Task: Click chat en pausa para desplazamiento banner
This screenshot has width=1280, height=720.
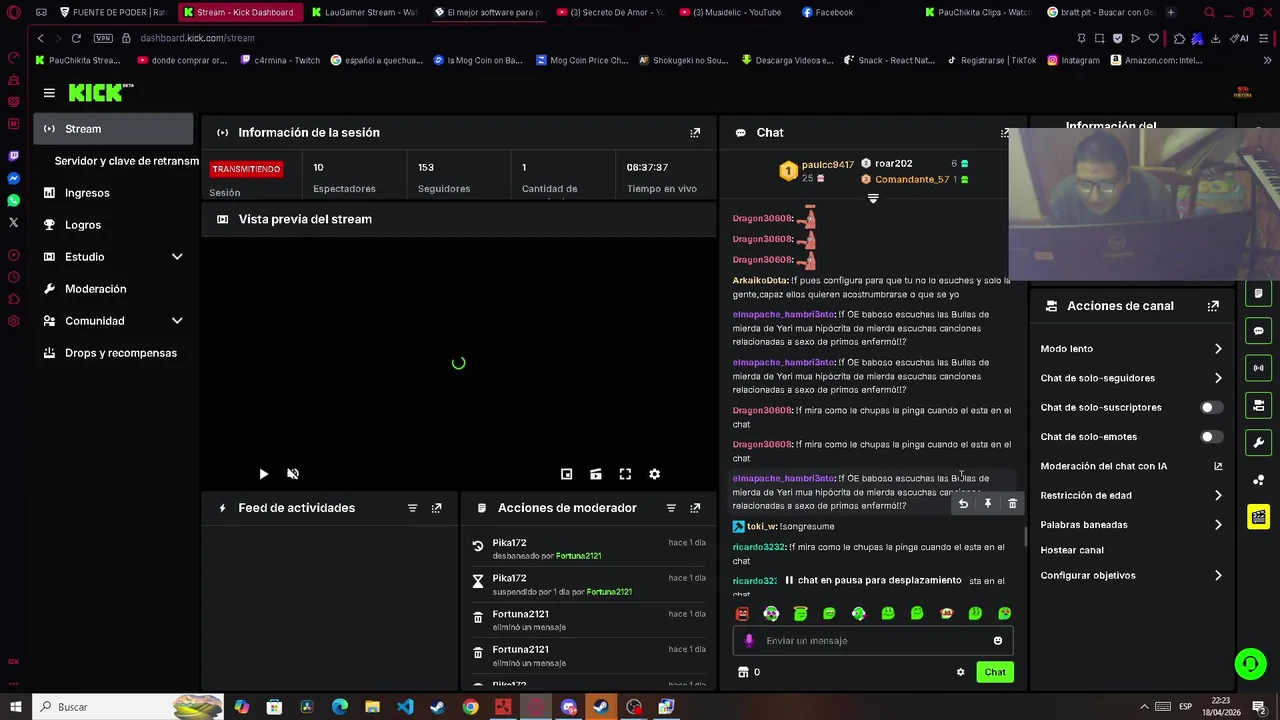Action: click(x=872, y=580)
